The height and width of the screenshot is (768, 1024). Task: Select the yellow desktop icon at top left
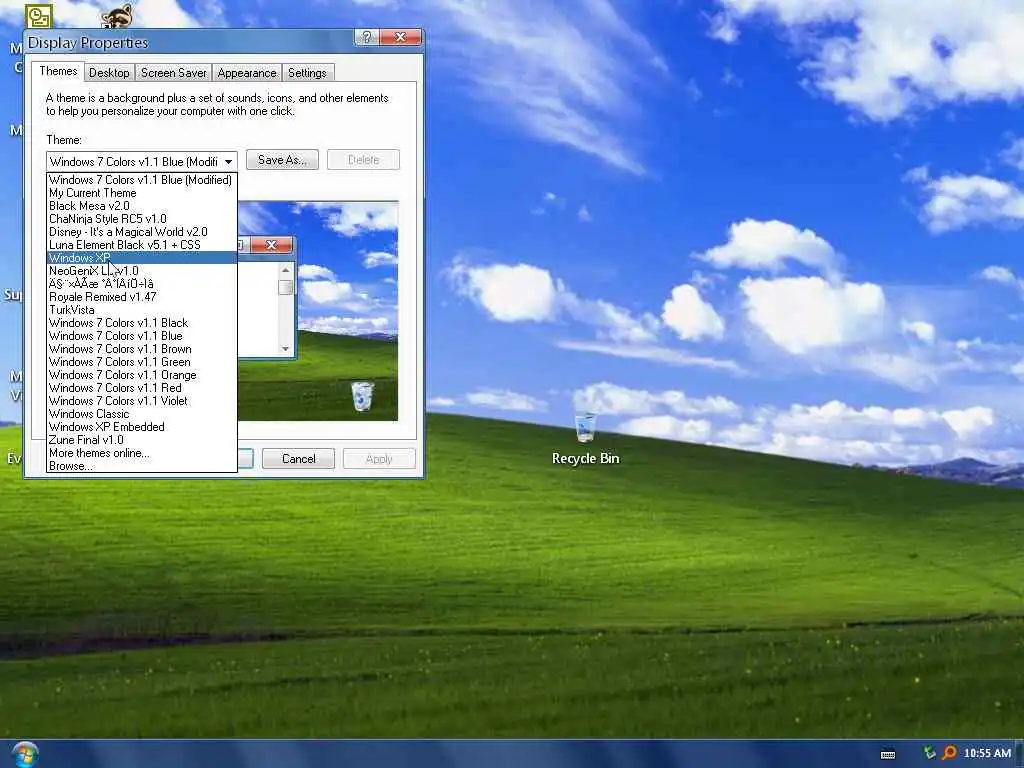(x=38, y=16)
